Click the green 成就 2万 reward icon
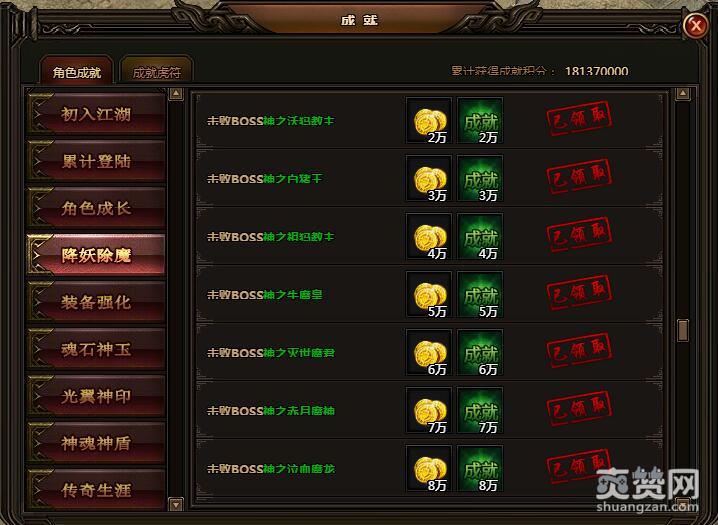This screenshot has width=718, height=525. [480, 120]
